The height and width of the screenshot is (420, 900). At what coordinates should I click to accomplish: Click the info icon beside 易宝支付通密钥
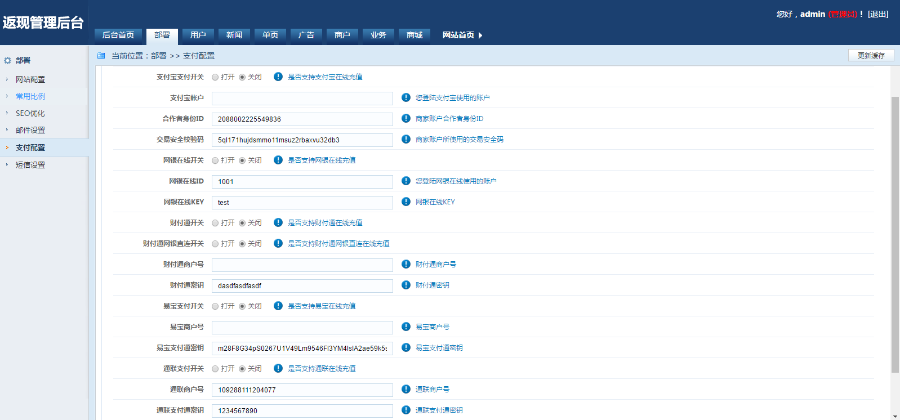(x=406, y=347)
